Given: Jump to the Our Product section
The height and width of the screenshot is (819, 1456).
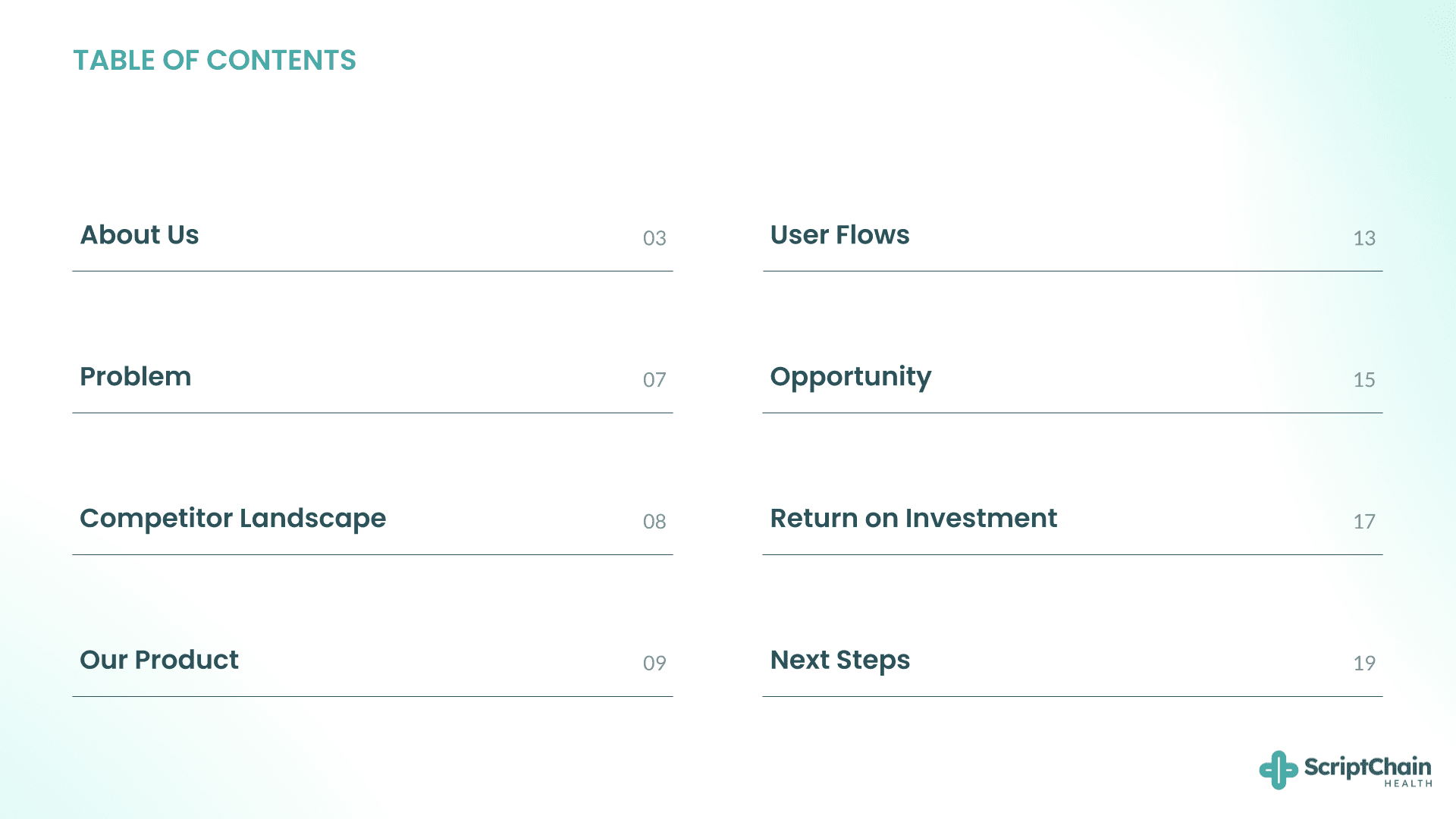Looking at the screenshot, I should 159,661.
